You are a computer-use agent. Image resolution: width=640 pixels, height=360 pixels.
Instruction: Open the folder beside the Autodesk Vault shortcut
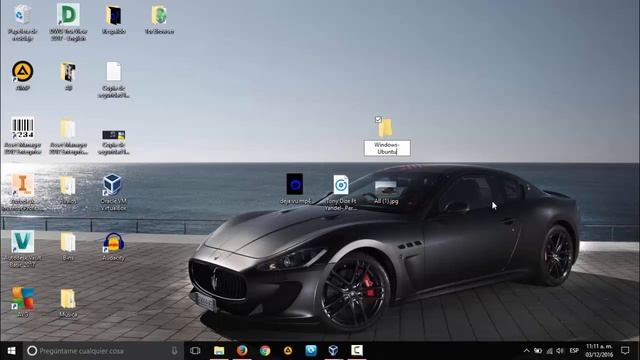pyautogui.click(x=68, y=242)
